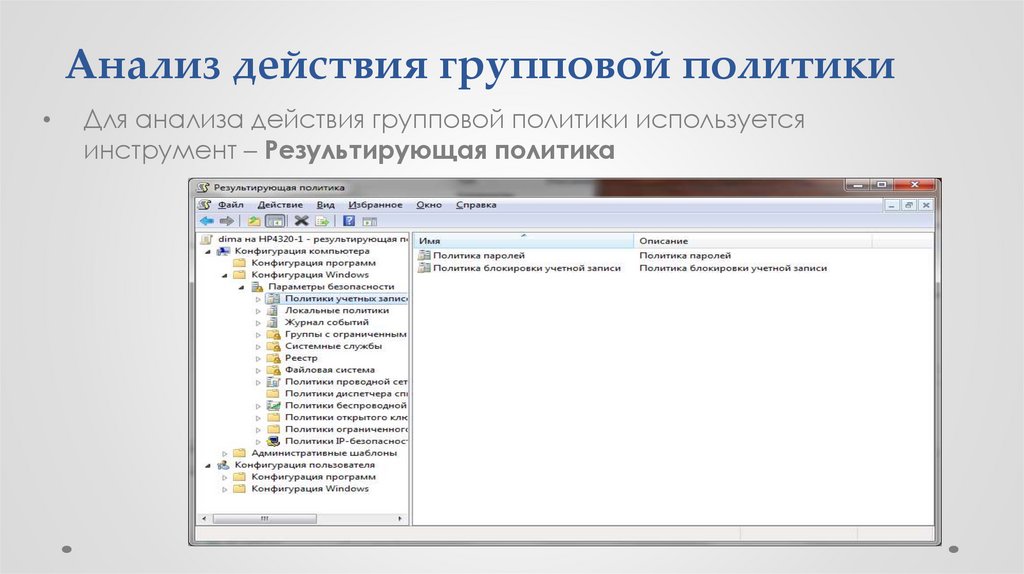Select the Журнал событий icon

[x=273, y=323]
